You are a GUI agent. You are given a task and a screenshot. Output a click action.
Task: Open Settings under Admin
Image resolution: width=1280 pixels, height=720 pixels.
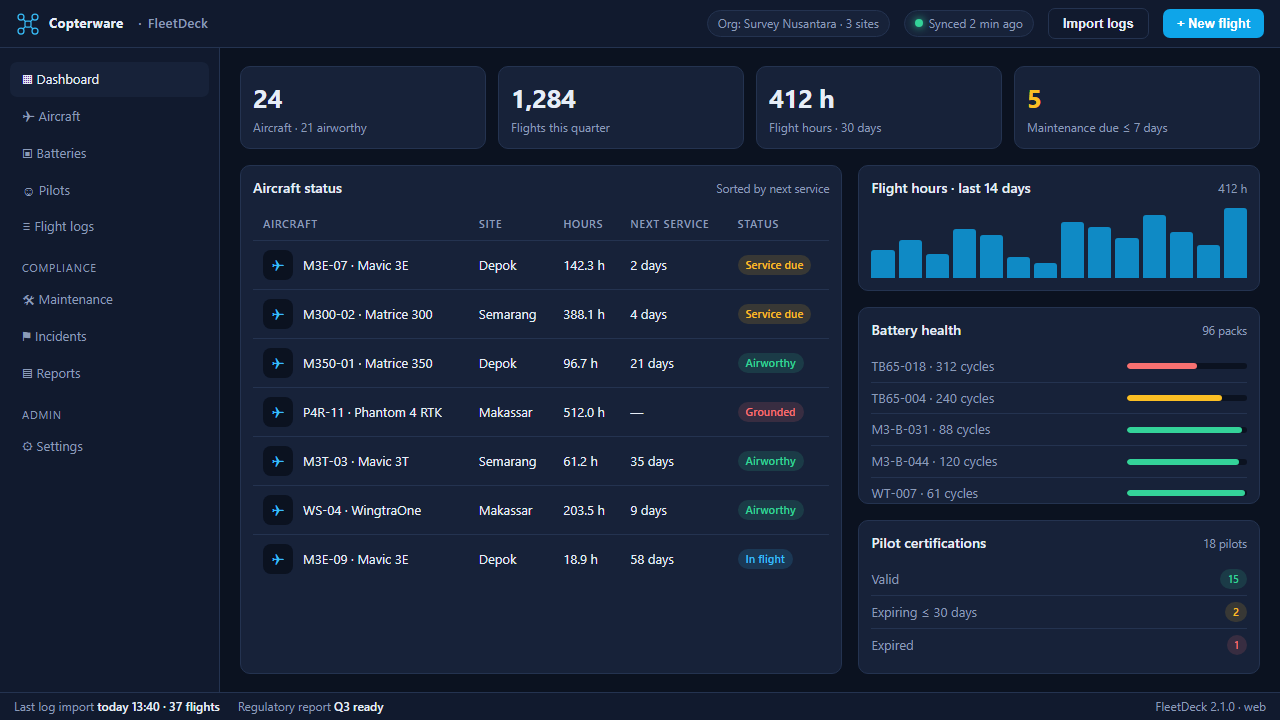click(x=110, y=447)
